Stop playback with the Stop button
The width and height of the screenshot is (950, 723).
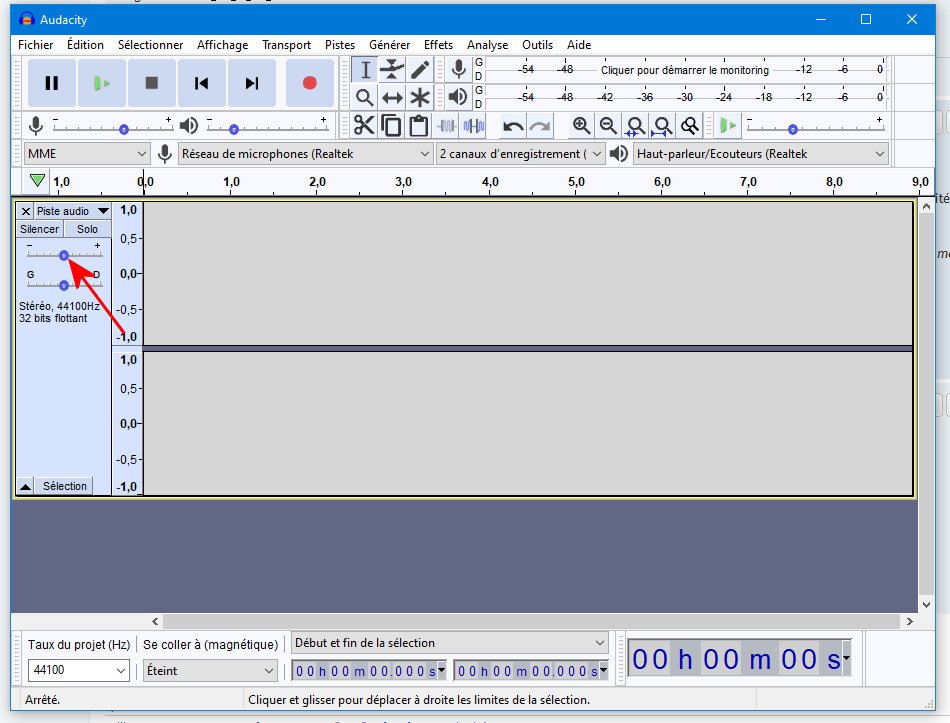click(x=151, y=83)
